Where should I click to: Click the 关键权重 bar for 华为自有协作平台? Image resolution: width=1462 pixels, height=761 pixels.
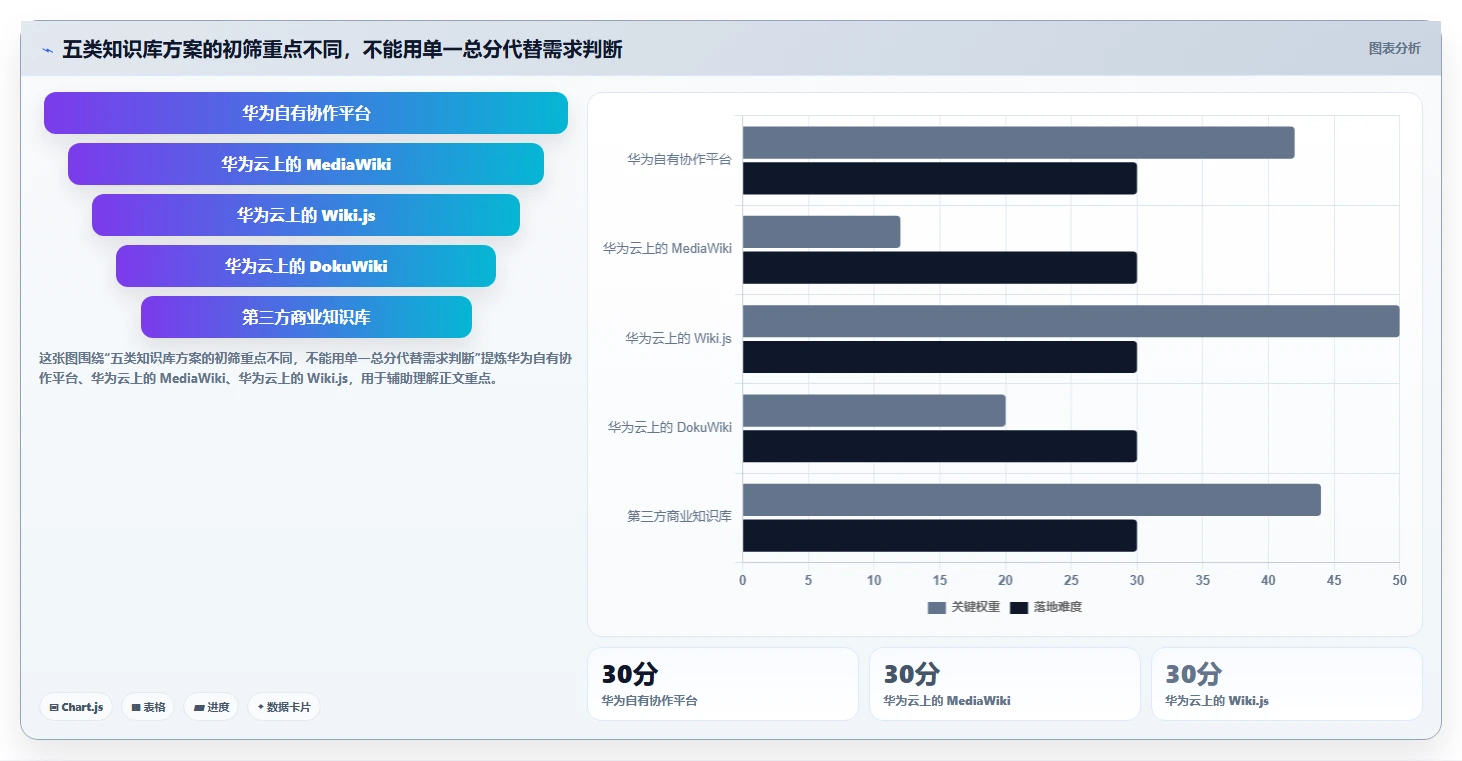[x=1018, y=142]
